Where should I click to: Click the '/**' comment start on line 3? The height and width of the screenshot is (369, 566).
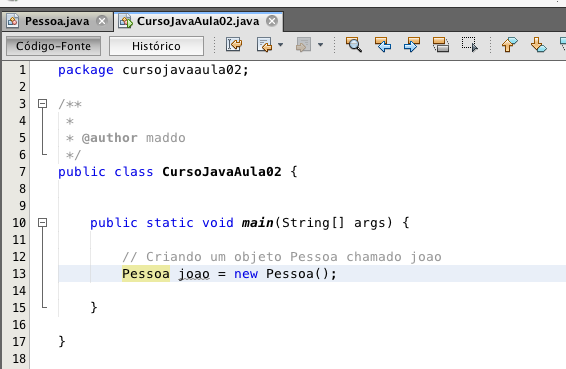70,104
